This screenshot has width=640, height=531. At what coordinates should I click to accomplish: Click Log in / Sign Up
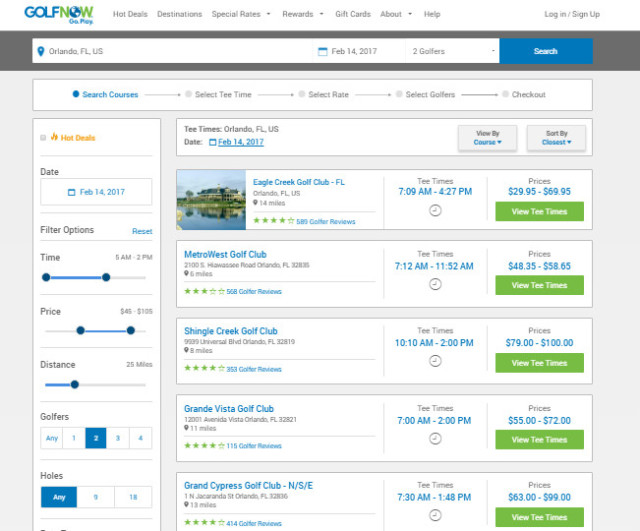572,14
